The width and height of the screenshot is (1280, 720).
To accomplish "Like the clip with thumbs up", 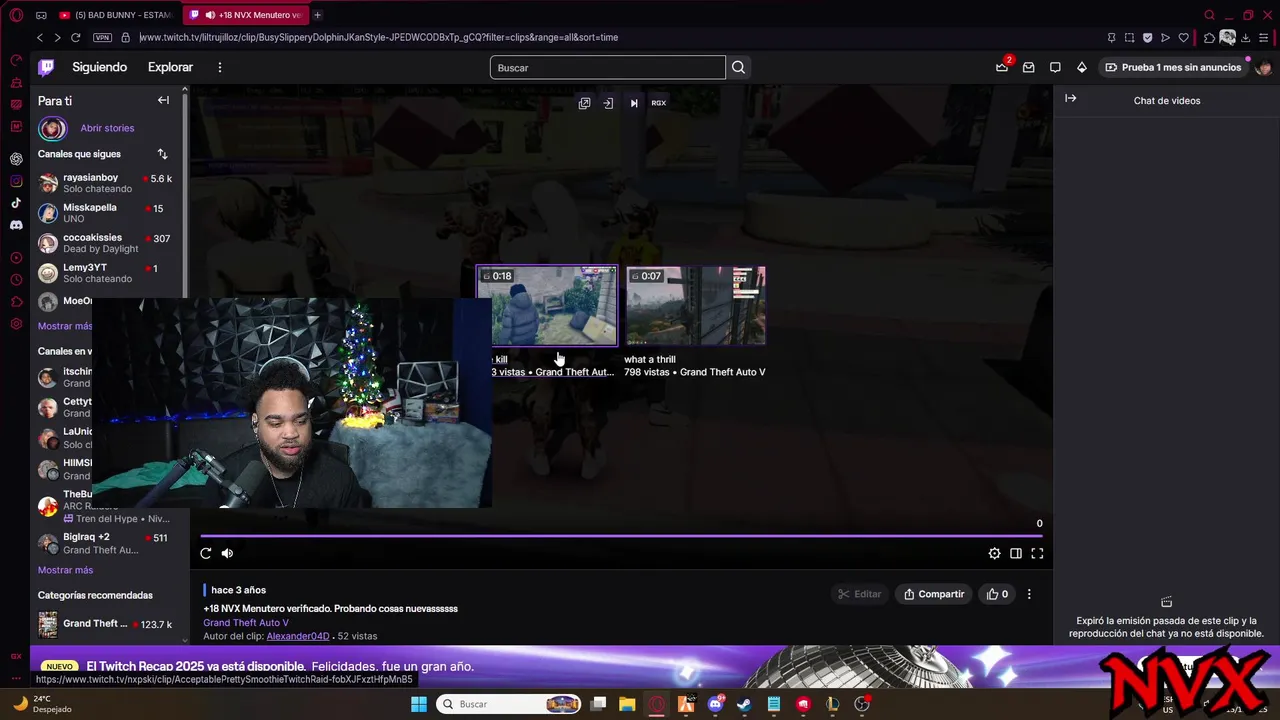I will pyautogui.click(x=997, y=594).
